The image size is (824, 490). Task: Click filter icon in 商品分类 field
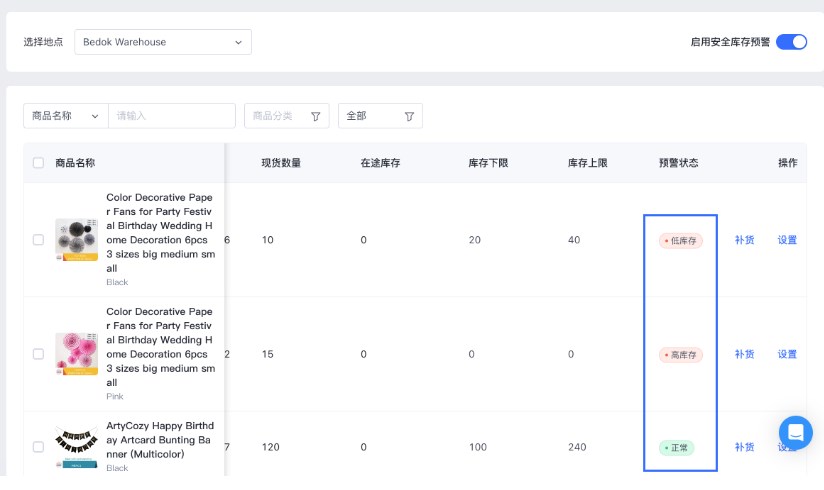coord(315,116)
